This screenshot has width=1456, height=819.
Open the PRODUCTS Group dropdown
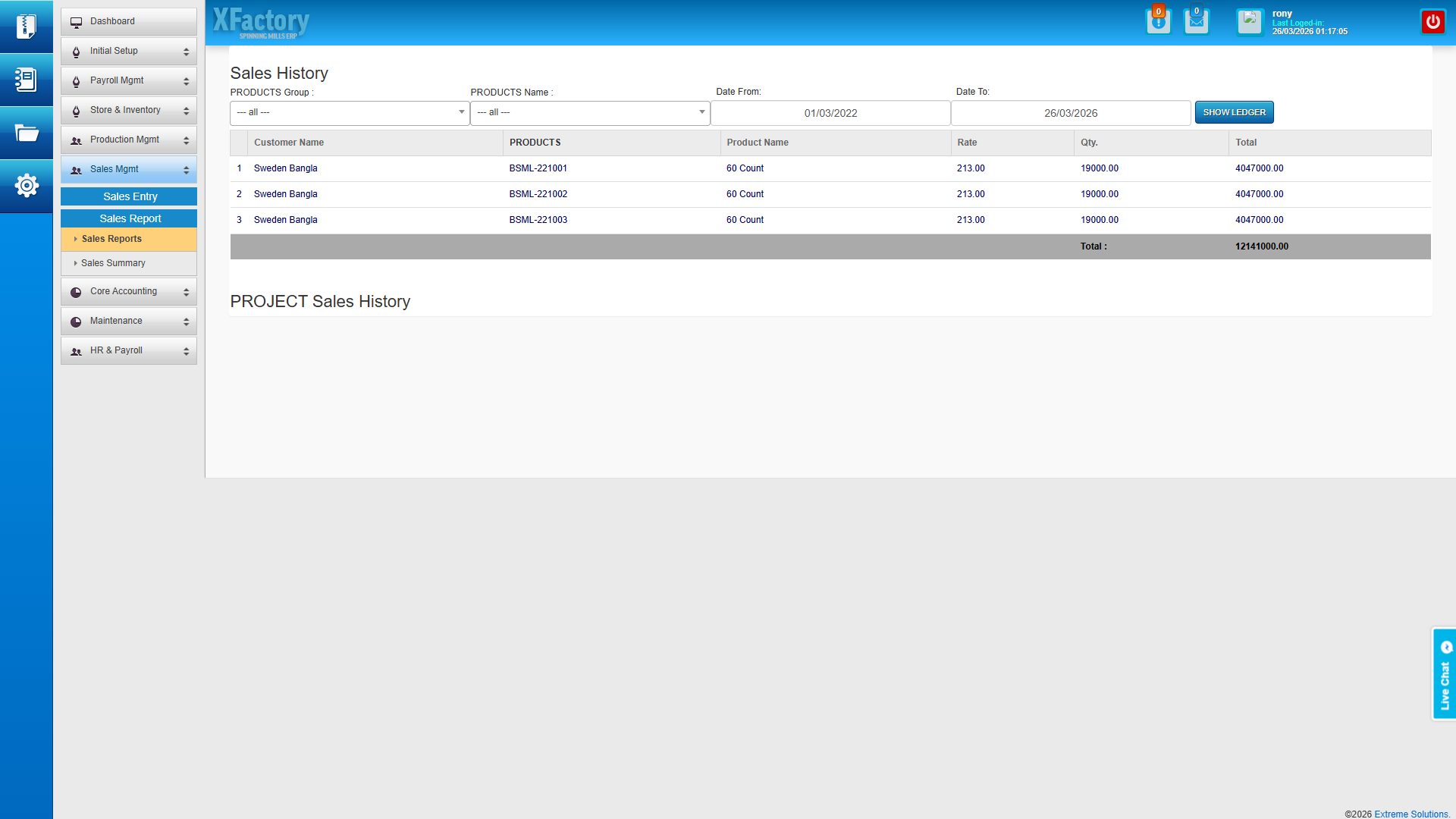pyautogui.click(x=349, y=112)
